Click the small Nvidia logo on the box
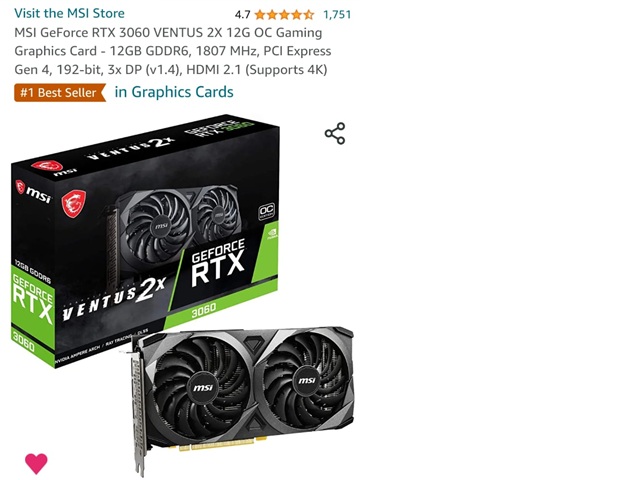The image size is (640, 480). pos(272,233)
